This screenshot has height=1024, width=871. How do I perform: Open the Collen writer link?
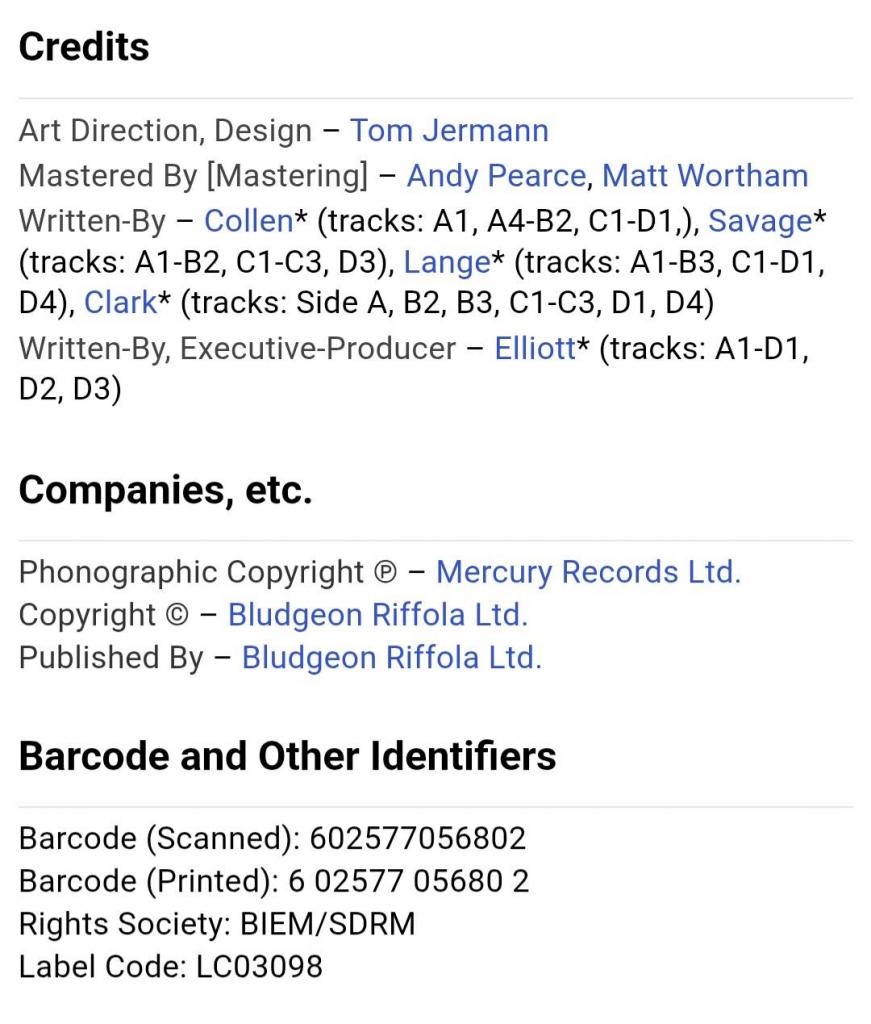(249, 221)
